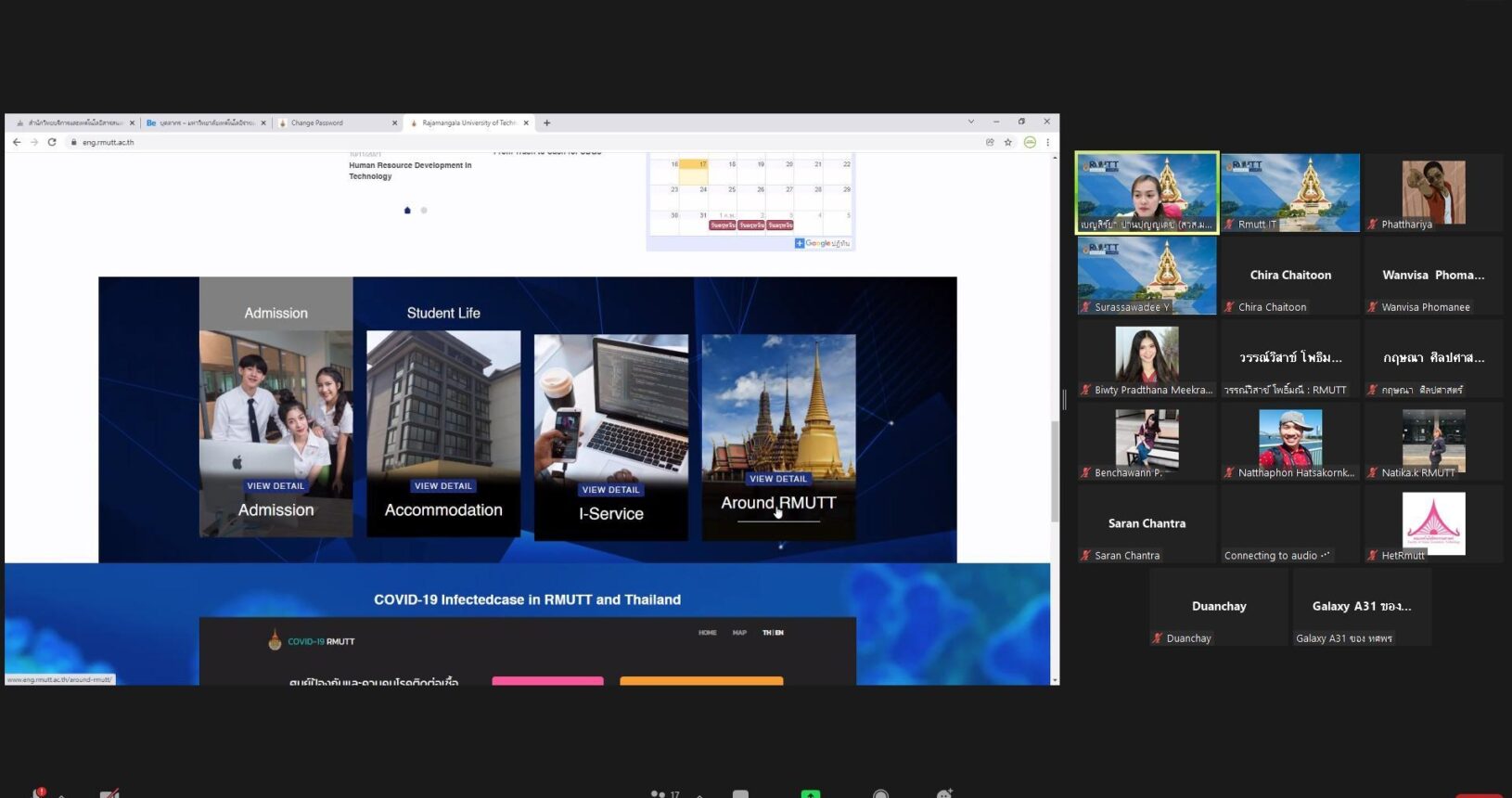Close the Change Password tab
This screenshot has height=798, width=1512.
(x=395, y=122)
